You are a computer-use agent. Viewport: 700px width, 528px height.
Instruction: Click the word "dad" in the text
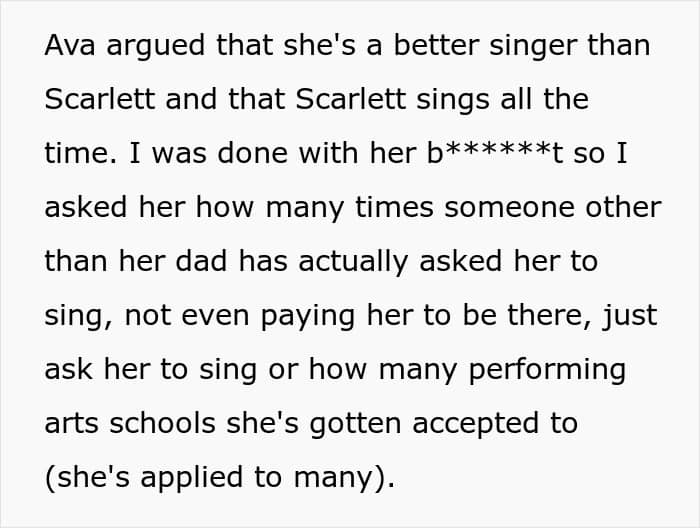click(201, 261)
